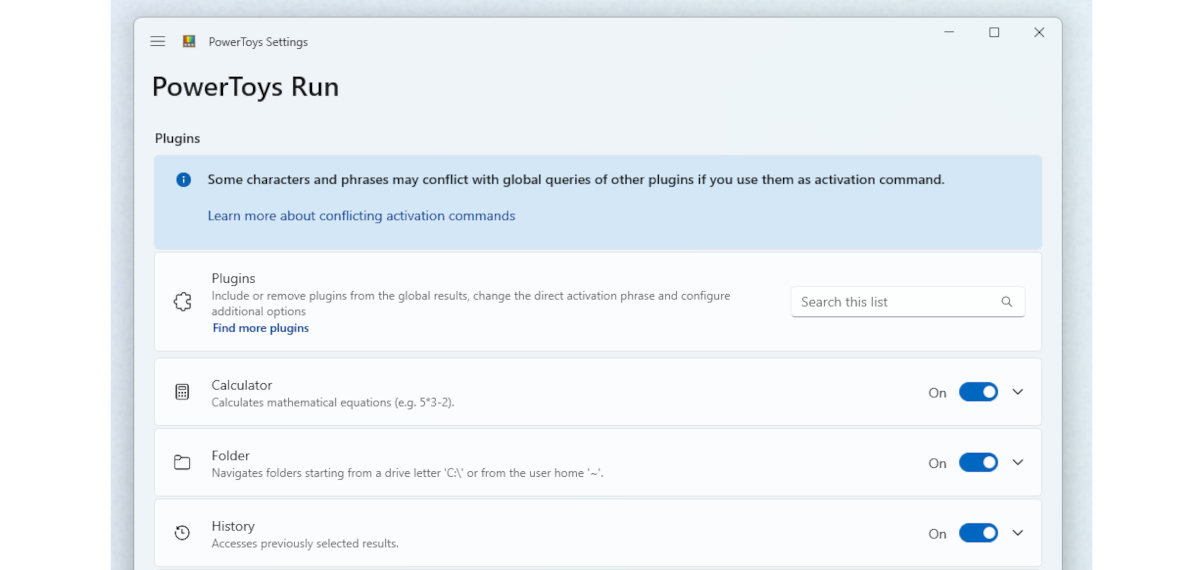This screenshot has width=1200, height=570.
Task: Open Learn more about conflicting activation commands
Action: pos(361,216)
